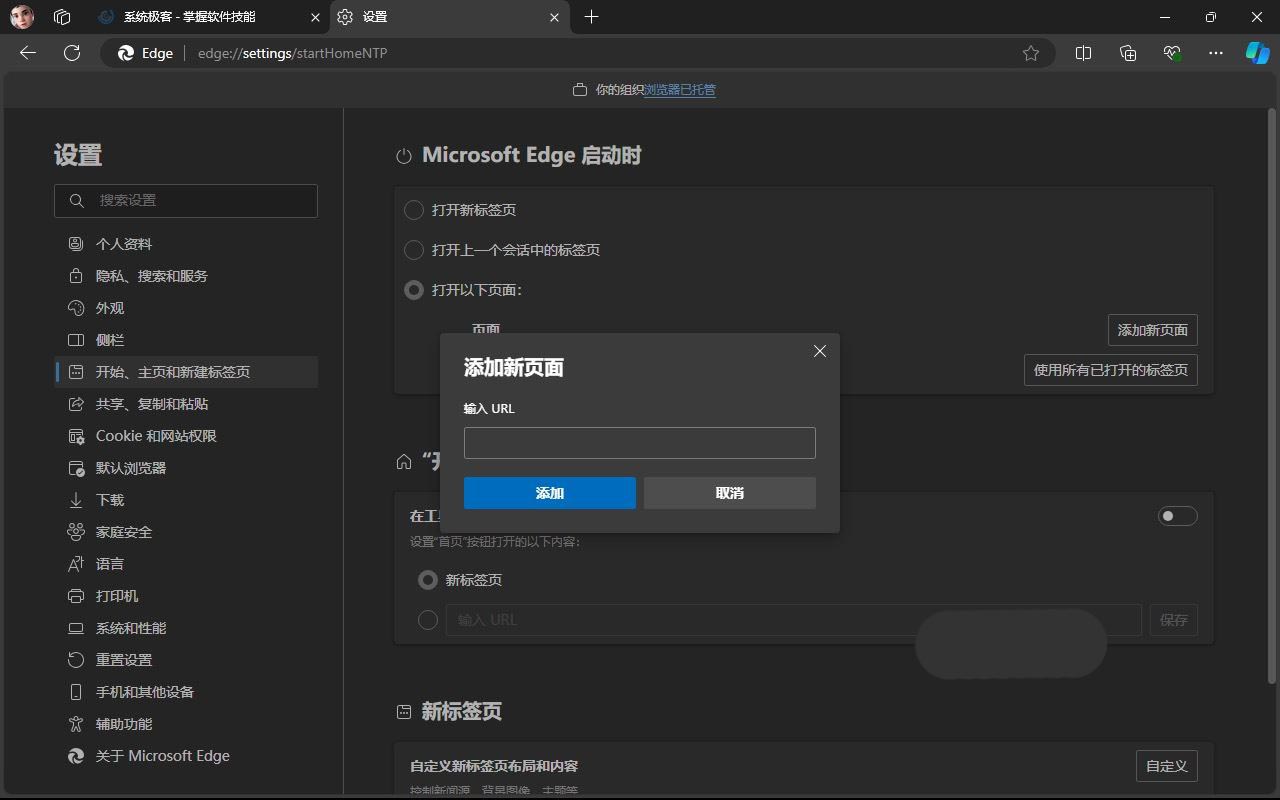Viewport: 1280px width, 800px height.
Task: Open 隐私、搜索和服务 settings
Action: pyautogui.click(x=186, y=276)
